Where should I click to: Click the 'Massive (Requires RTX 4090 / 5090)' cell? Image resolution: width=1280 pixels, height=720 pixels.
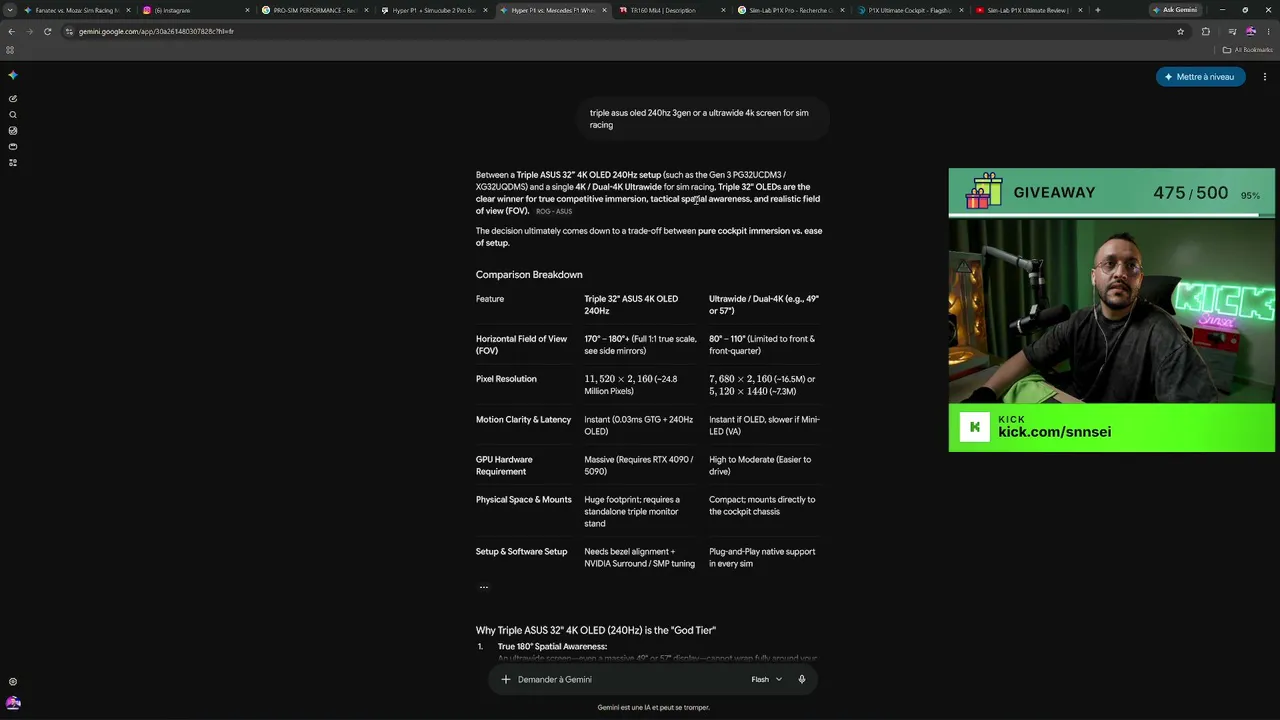coord(639,466)
